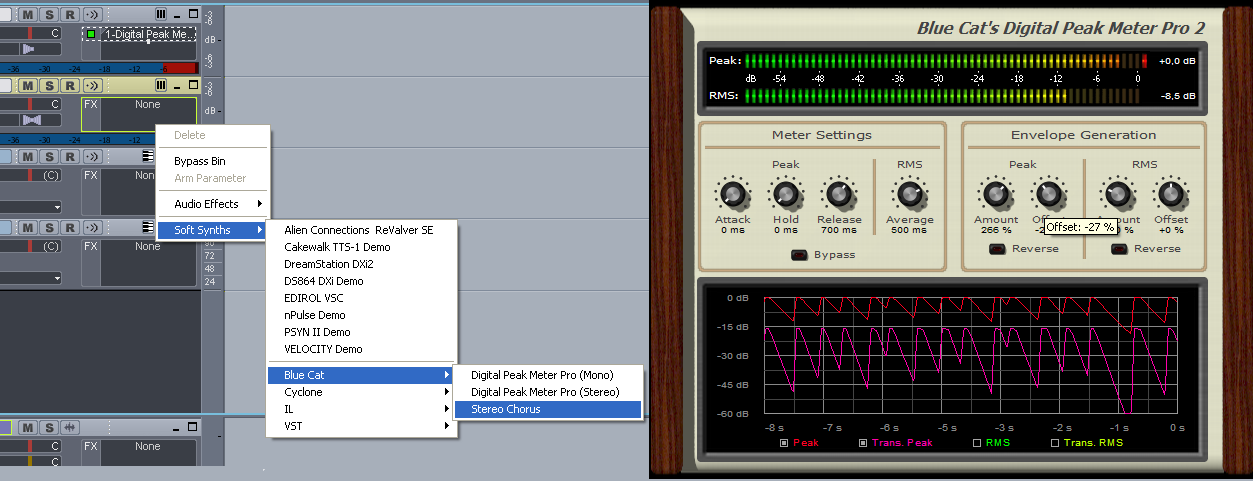Screen dimensions: 1253x481
Task: Choose Digital Peak Meter Pro (Mono)
Action: [547, 375]
